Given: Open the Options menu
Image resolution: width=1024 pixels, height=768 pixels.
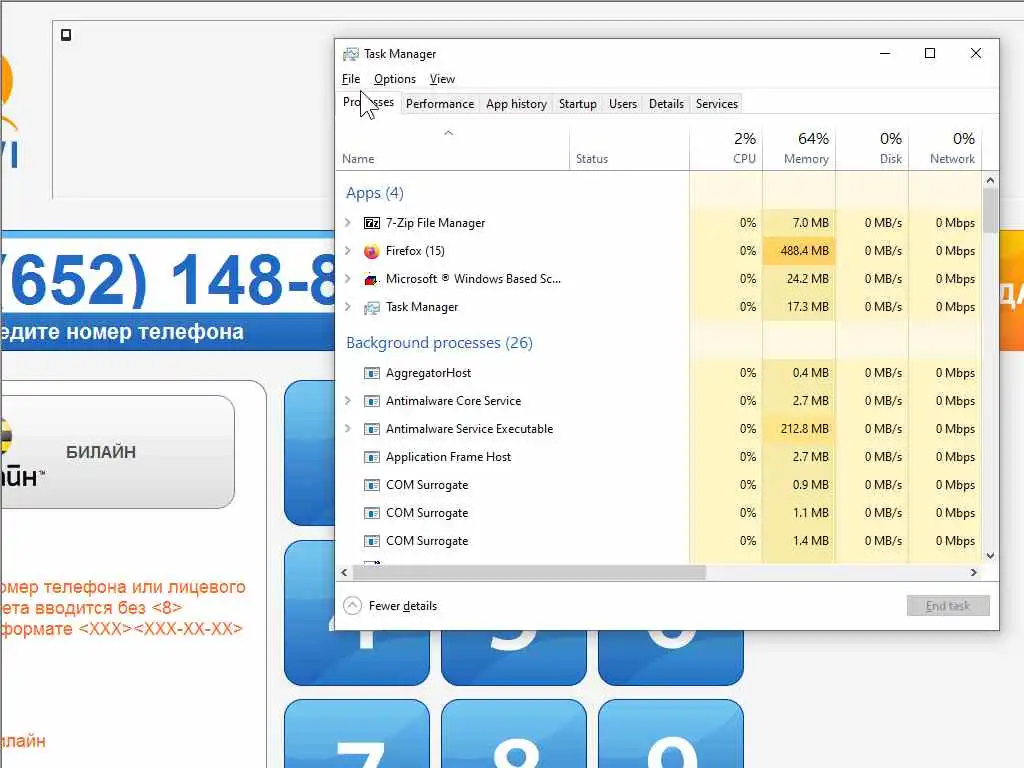Looking at the screenshot, I should click(x=394, y=79).
